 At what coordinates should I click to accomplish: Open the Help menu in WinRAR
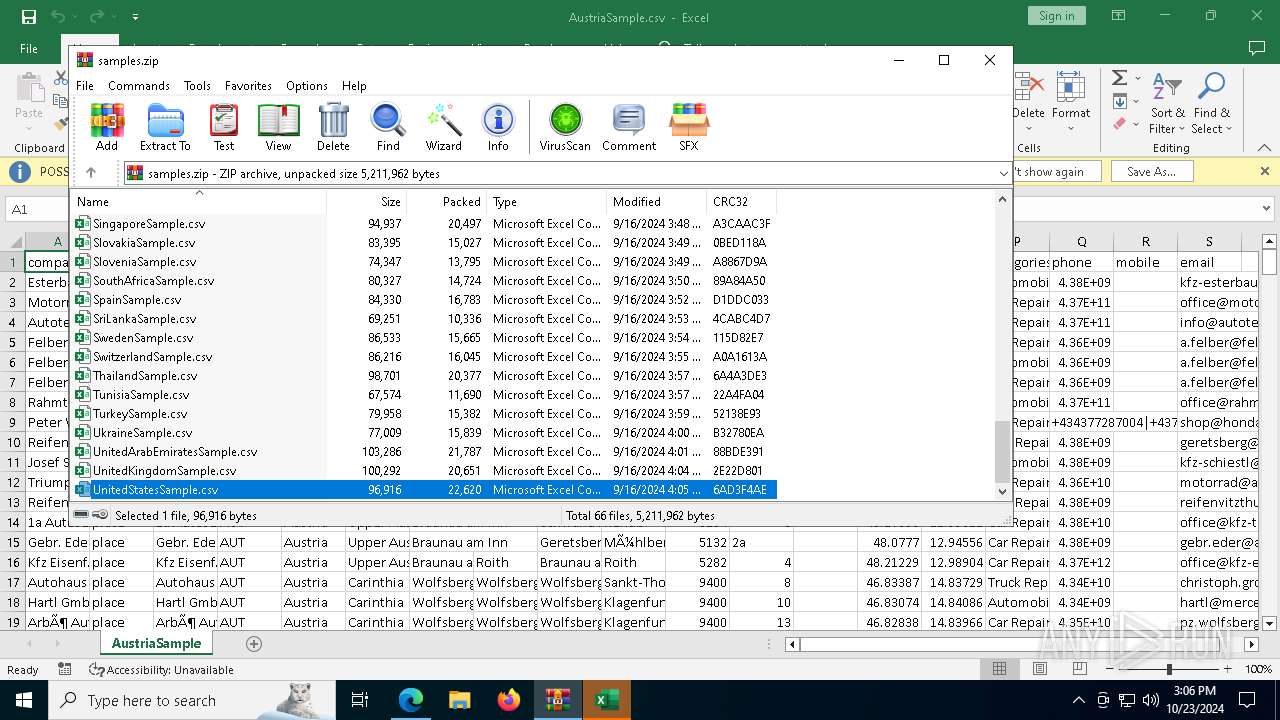(x=354, y=86)
